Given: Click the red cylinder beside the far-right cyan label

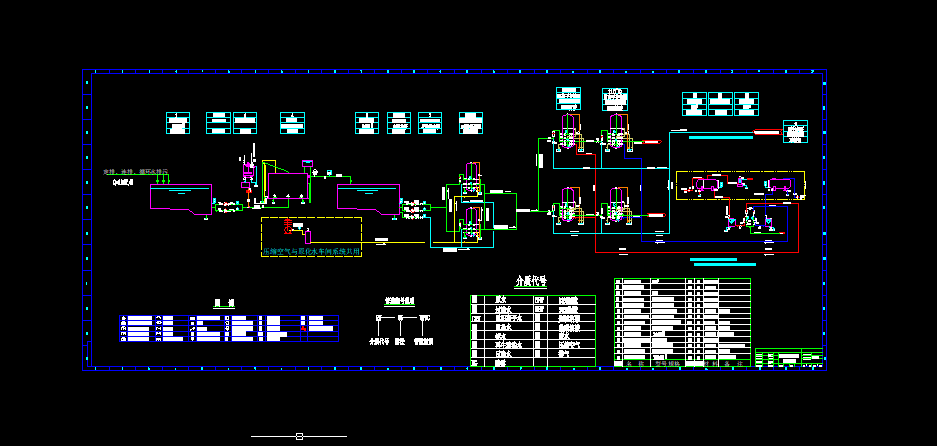Looking at the screenshot, I should pos(767,132).
